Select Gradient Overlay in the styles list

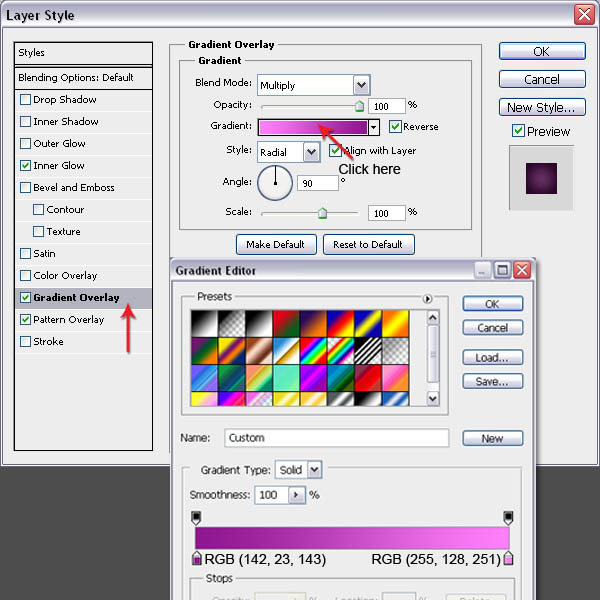(76, 298)
